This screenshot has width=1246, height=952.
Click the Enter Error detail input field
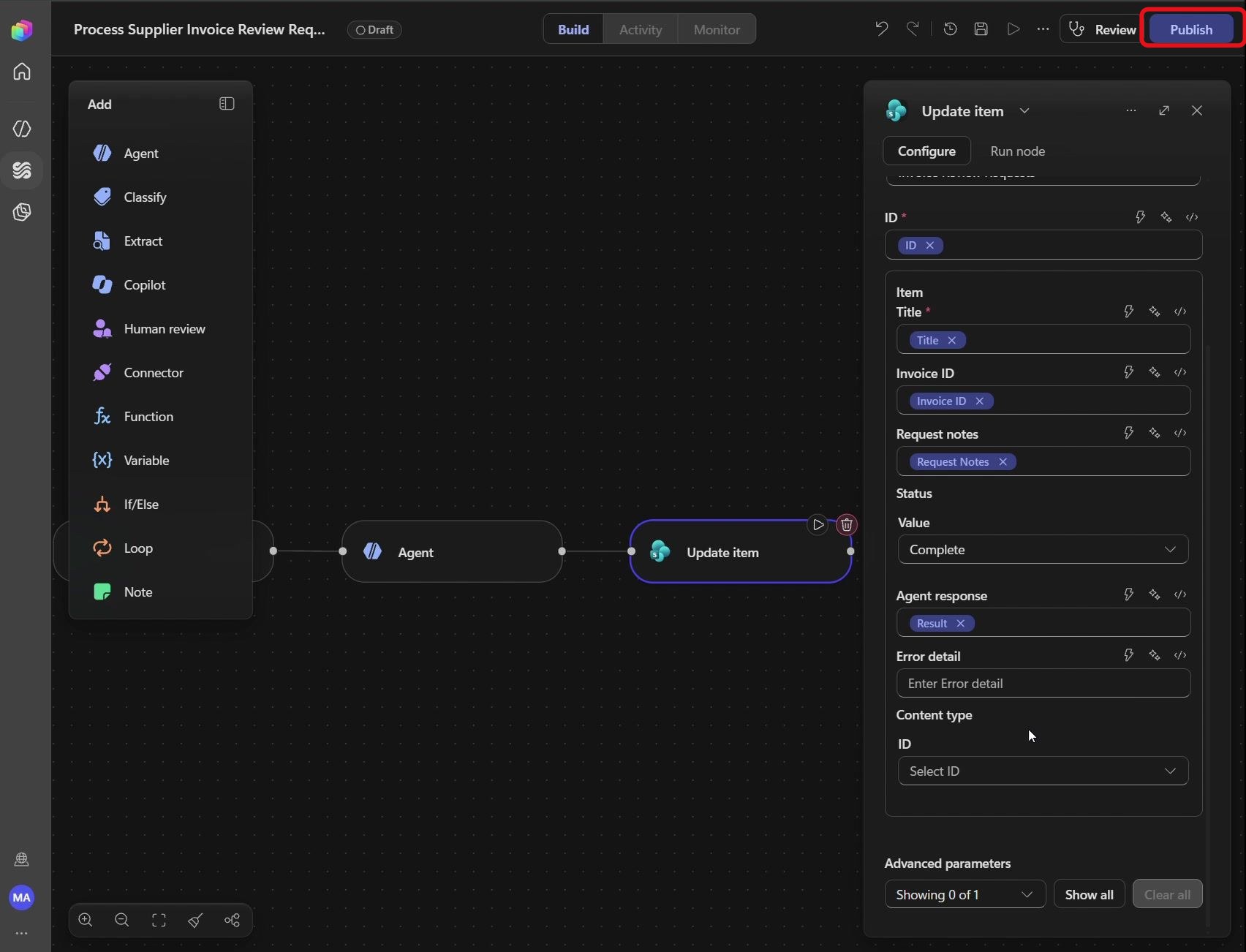(x=1043, y=683)
